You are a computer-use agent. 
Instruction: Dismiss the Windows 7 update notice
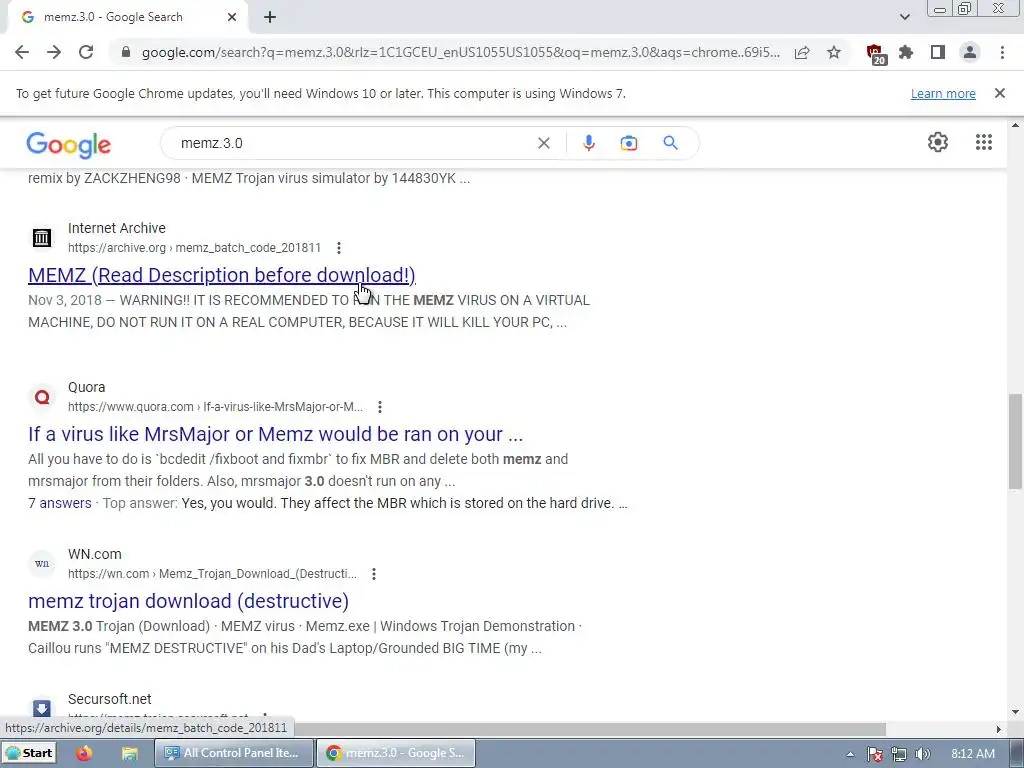coord(999,93)
